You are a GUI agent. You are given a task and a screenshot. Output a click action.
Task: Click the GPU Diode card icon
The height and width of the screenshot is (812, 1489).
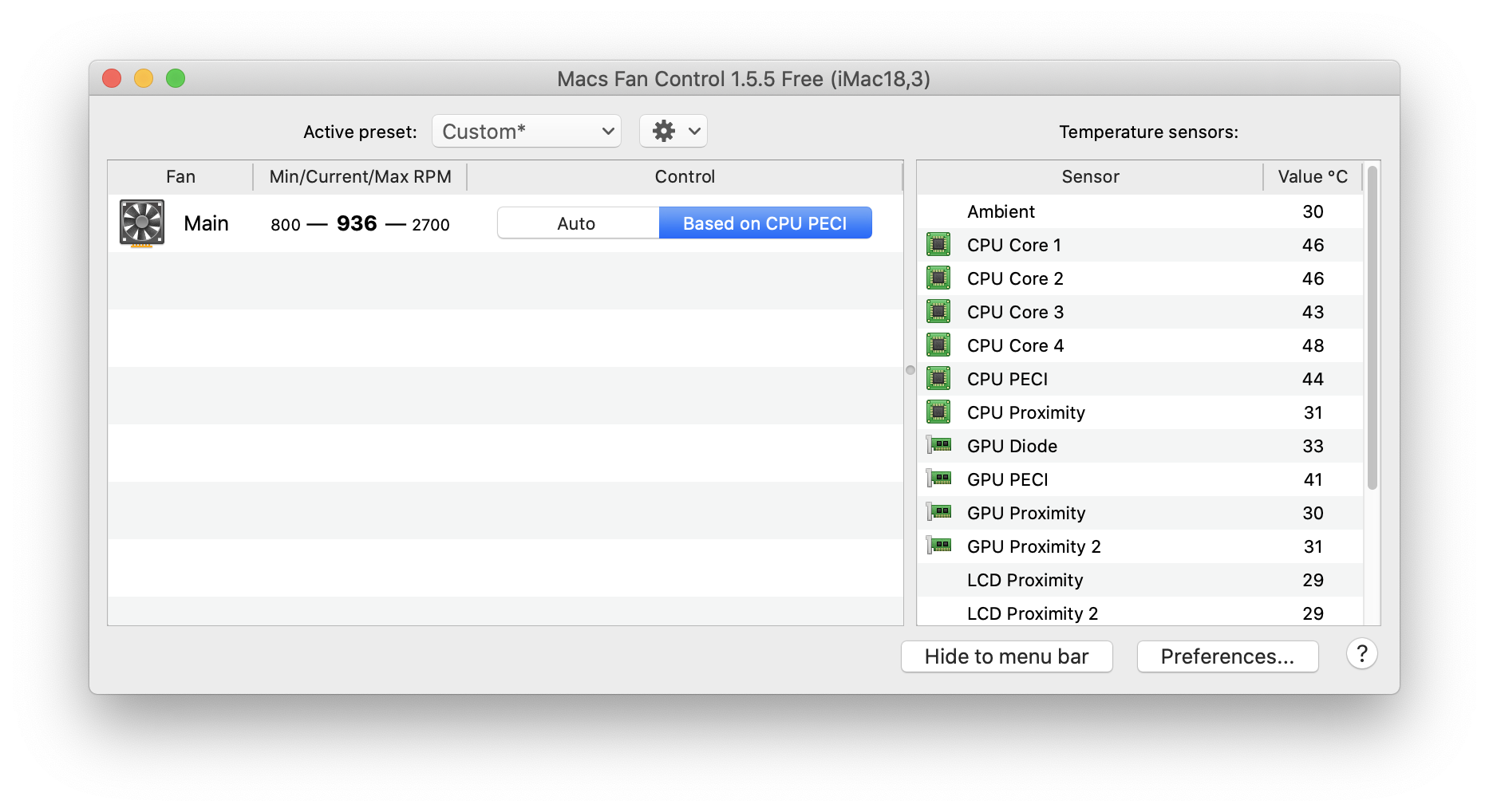click(x=939, y=445)
